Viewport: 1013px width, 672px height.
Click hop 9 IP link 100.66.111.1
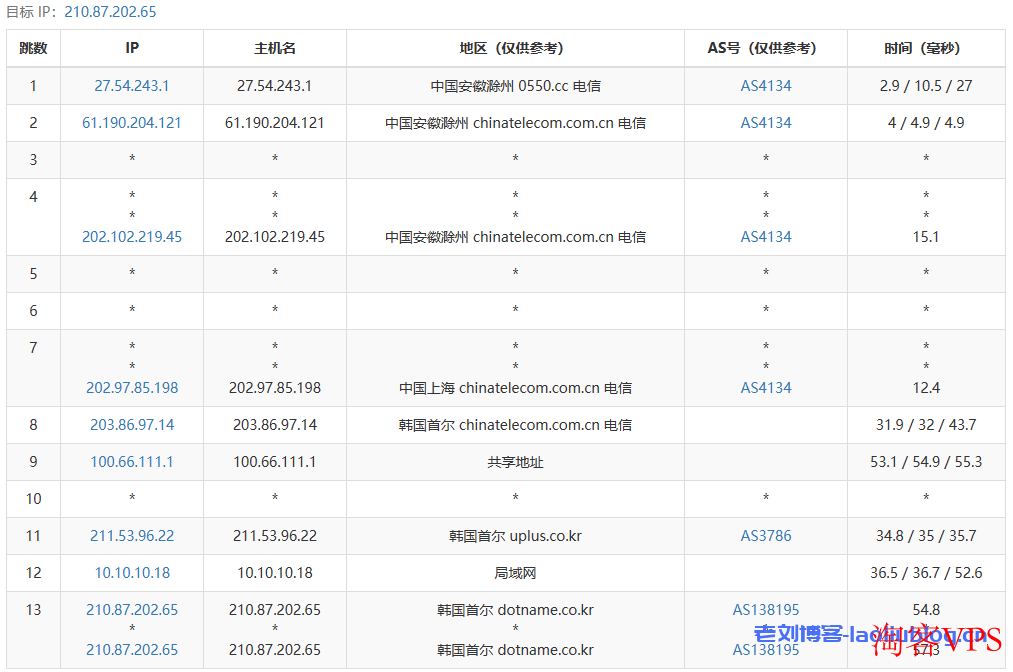click(132, 461)
